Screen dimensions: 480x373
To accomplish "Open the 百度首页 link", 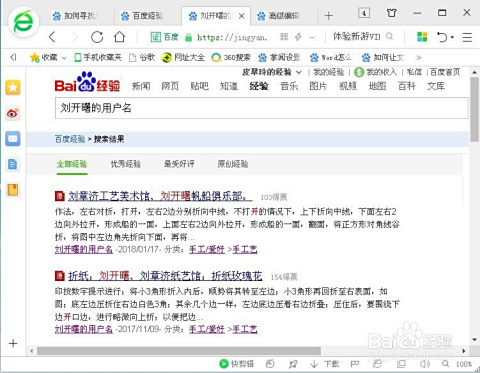I will pos(445,72).
